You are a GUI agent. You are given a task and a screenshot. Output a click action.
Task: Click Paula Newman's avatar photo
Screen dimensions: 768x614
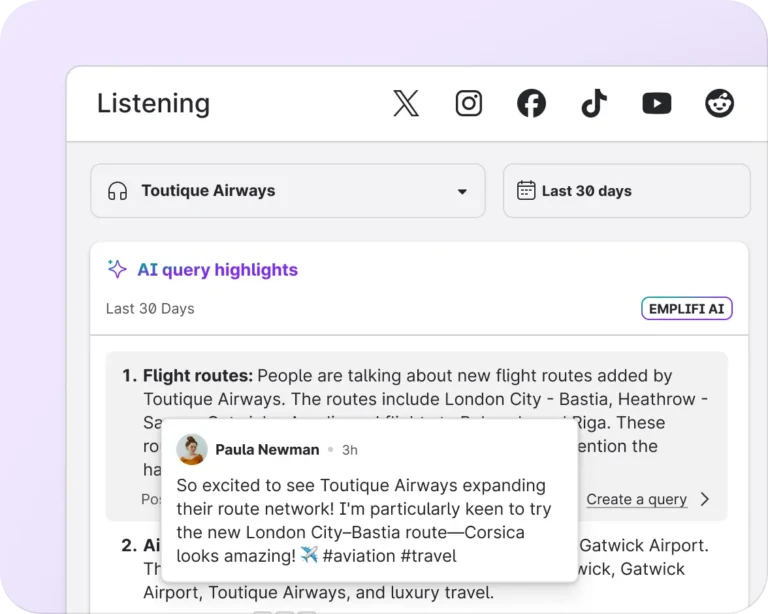[x=192, y=449]
